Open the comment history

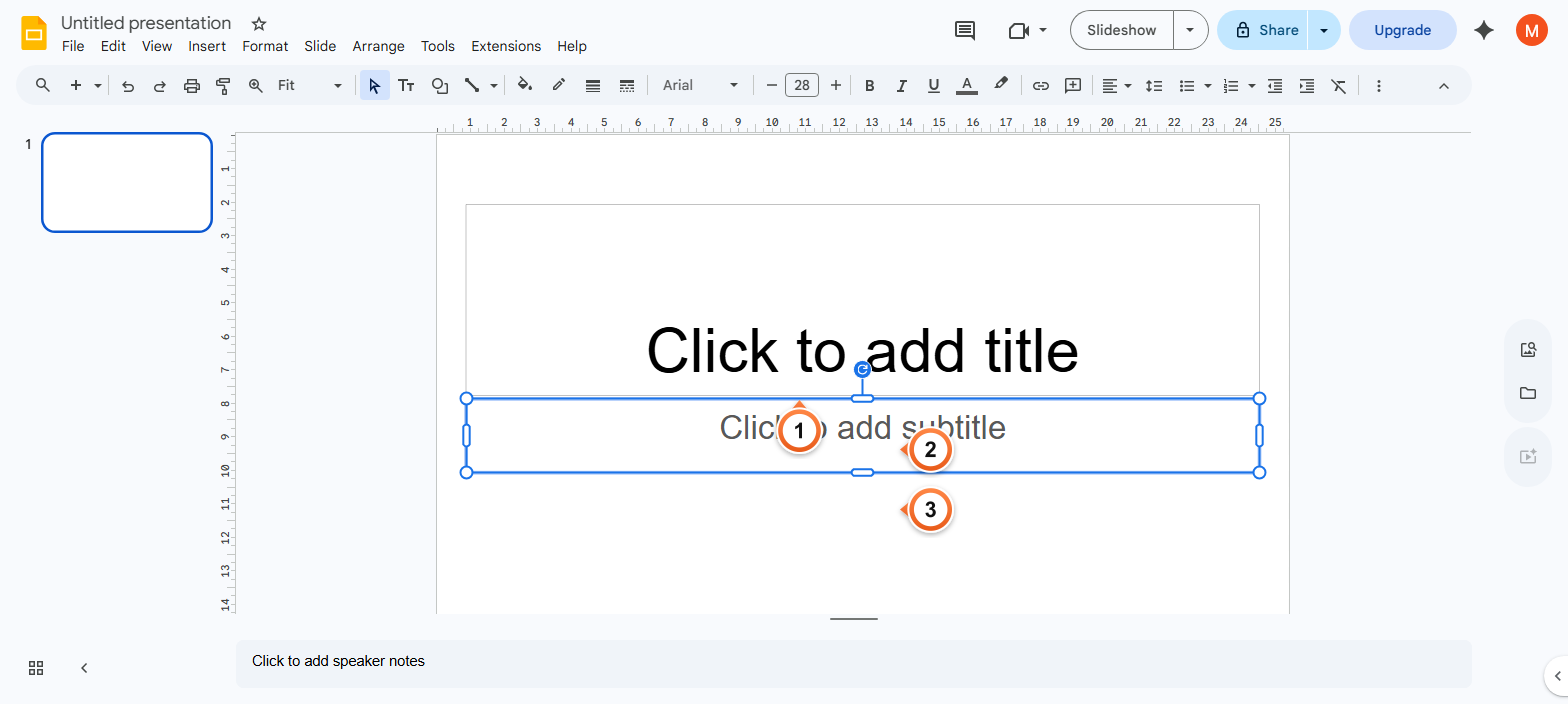point(965,30)
